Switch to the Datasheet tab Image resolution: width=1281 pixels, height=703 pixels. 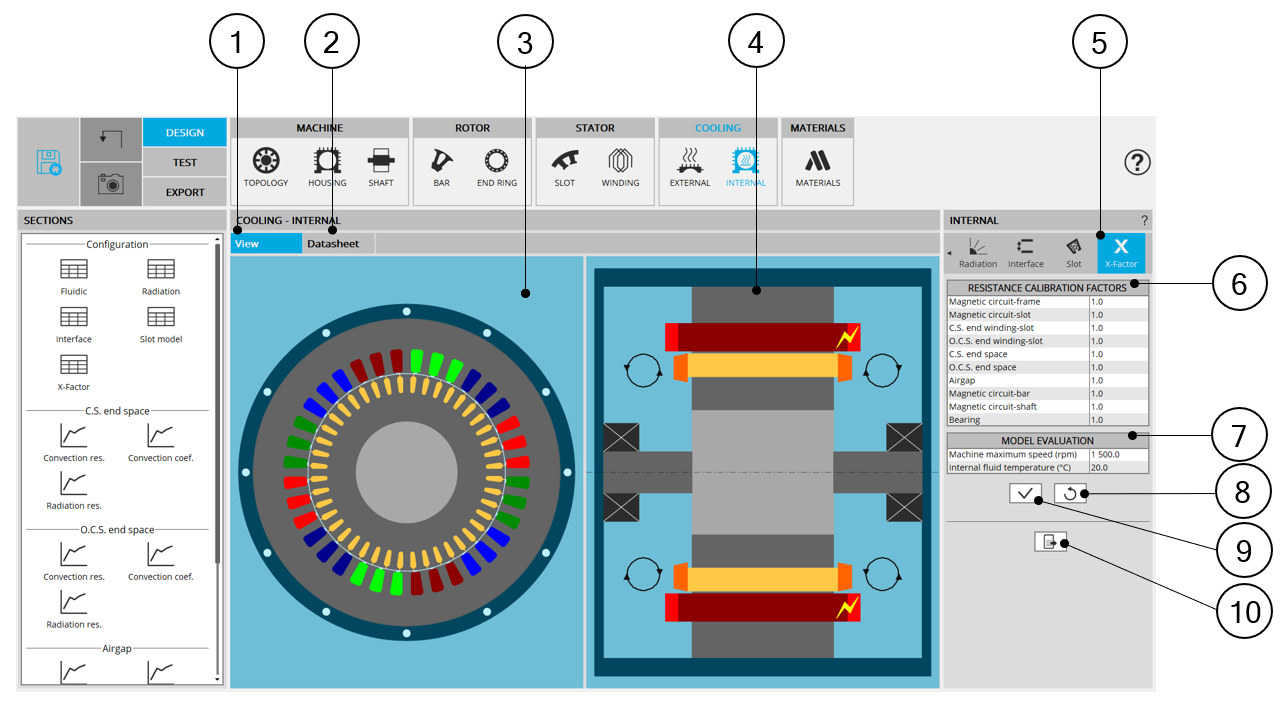(333, 244)
